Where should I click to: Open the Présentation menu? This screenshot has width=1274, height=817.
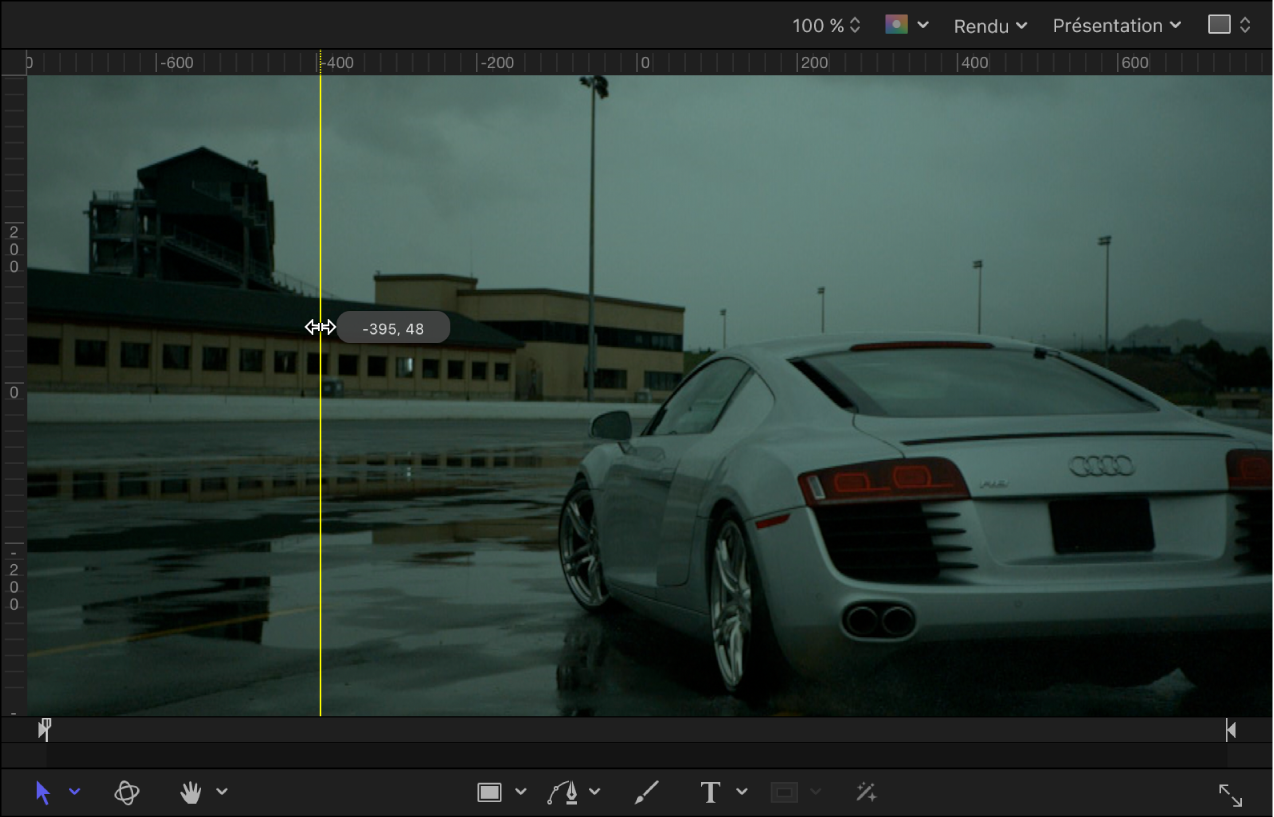[x=1116, y=26]
